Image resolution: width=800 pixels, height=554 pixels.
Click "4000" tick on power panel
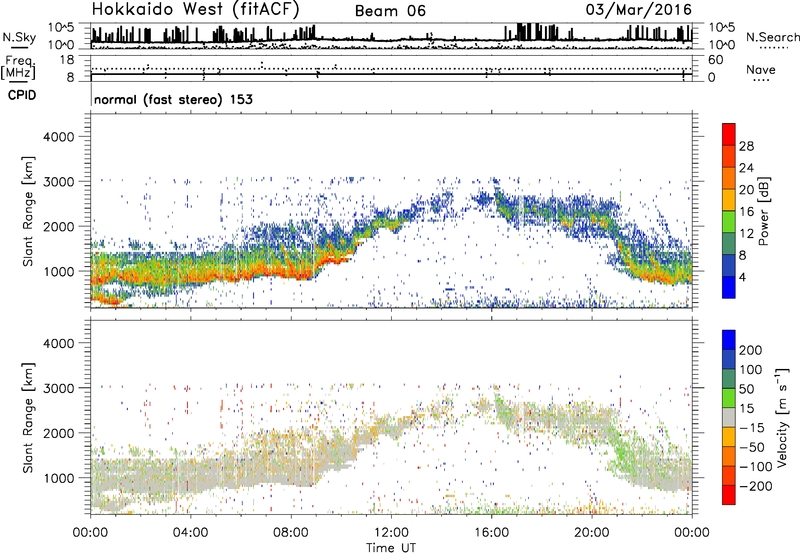59,137
